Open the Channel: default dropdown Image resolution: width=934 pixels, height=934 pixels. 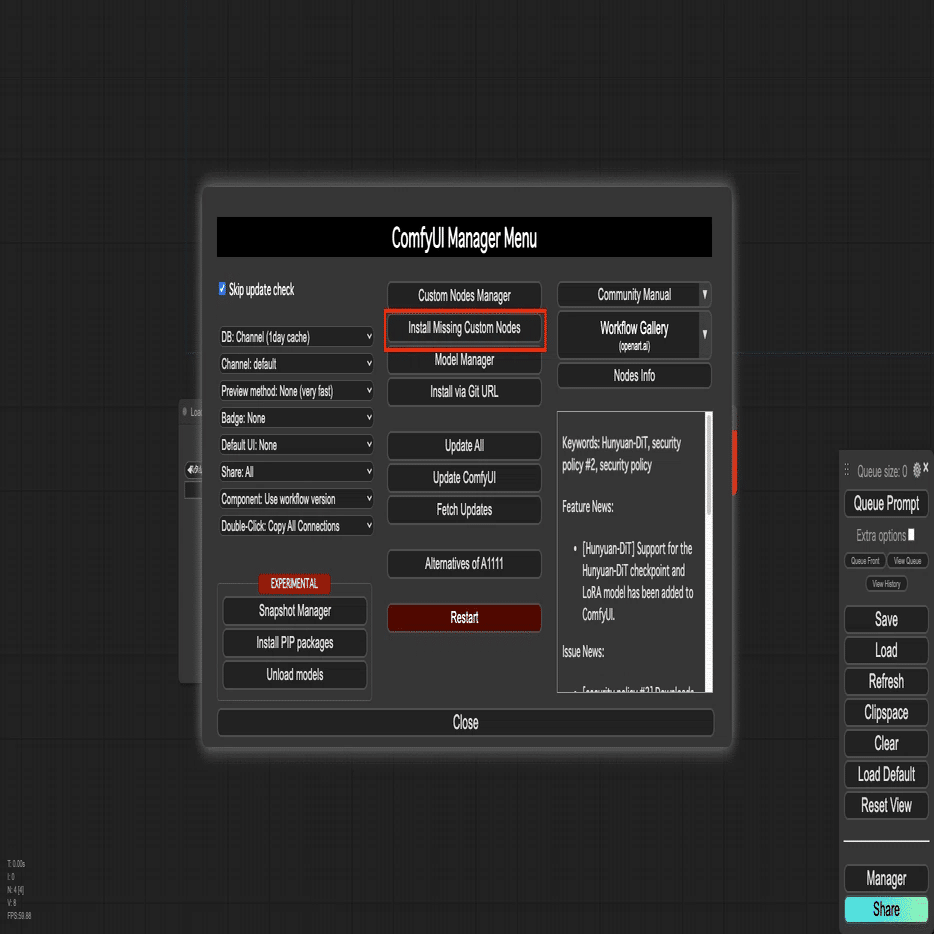click(x=296, y=363)
